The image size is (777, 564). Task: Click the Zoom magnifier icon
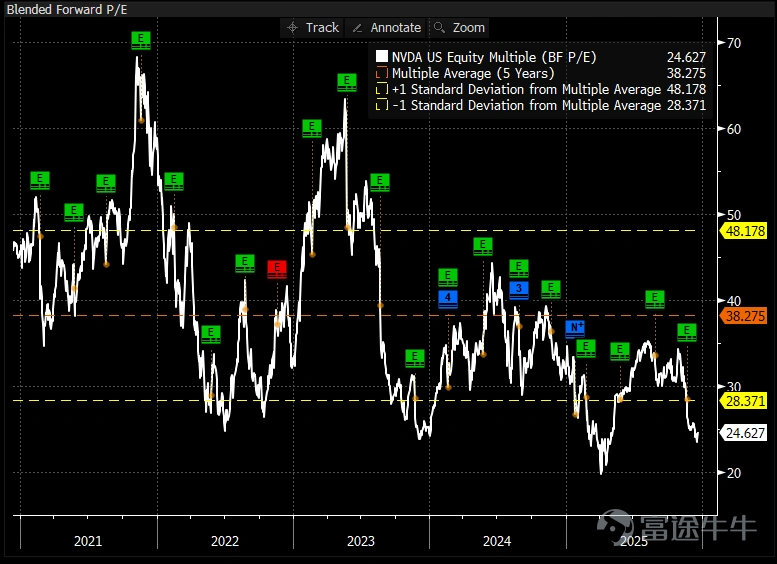439,28
